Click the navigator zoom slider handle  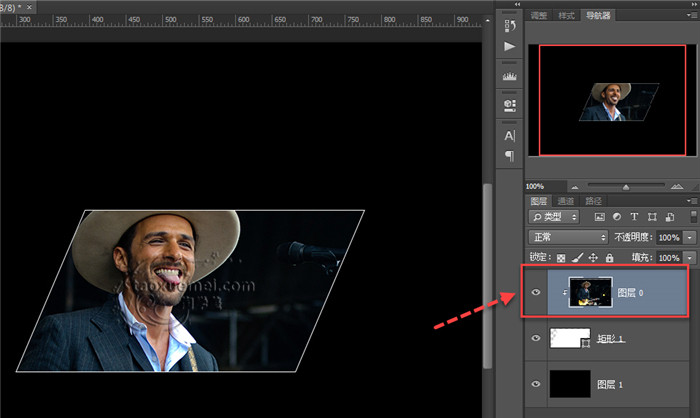(626, 186)
